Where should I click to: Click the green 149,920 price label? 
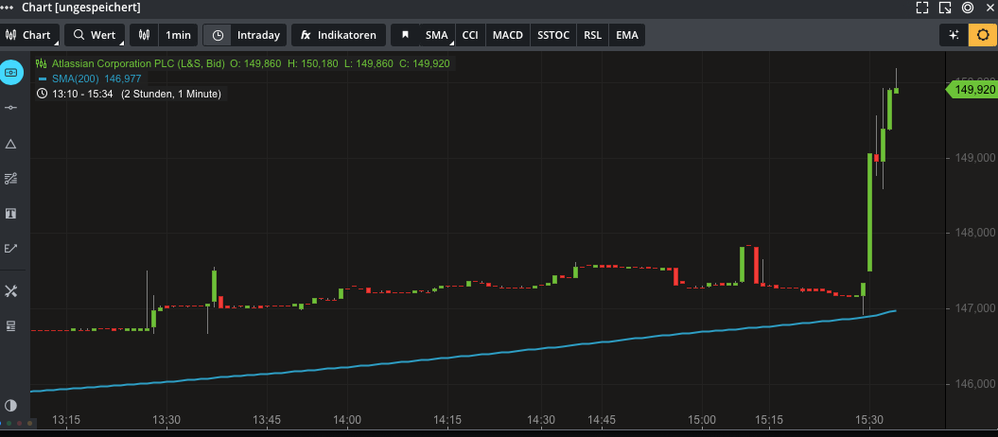[972, 90]
